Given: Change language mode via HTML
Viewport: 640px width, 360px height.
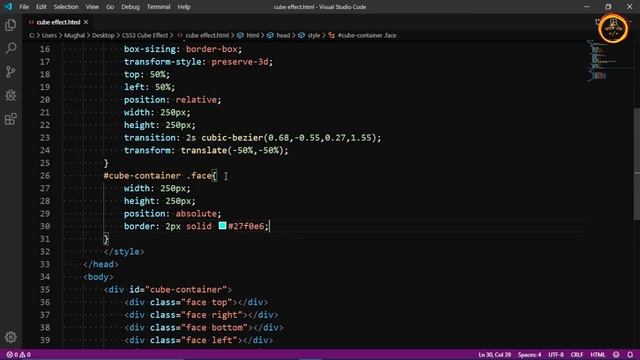Looking at the screenshot, I should [x=598, y=355].
